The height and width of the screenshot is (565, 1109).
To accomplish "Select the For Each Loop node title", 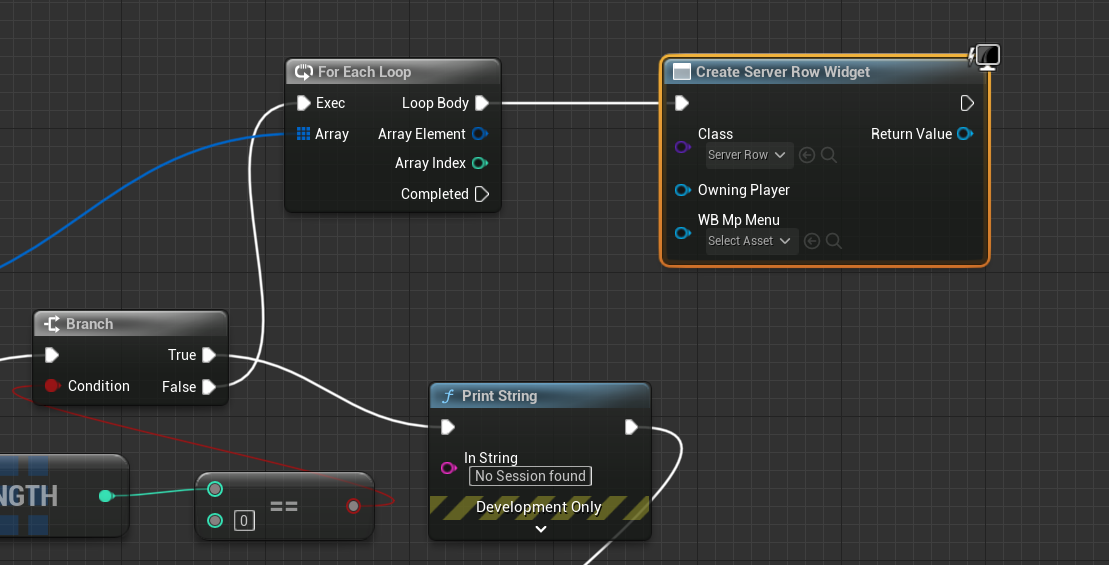I will [364, 72].
